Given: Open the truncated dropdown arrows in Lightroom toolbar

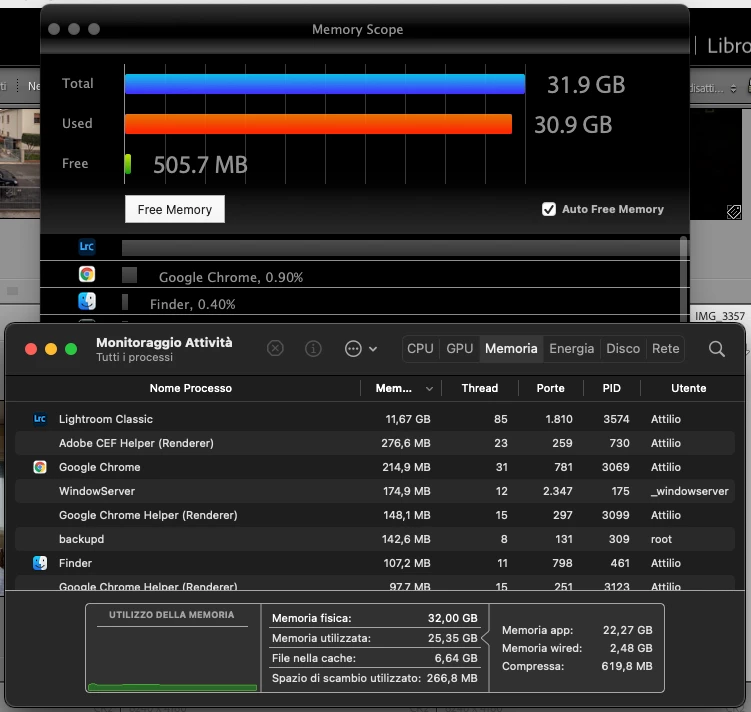Looking at the screenshot, I should click(733, 89).
